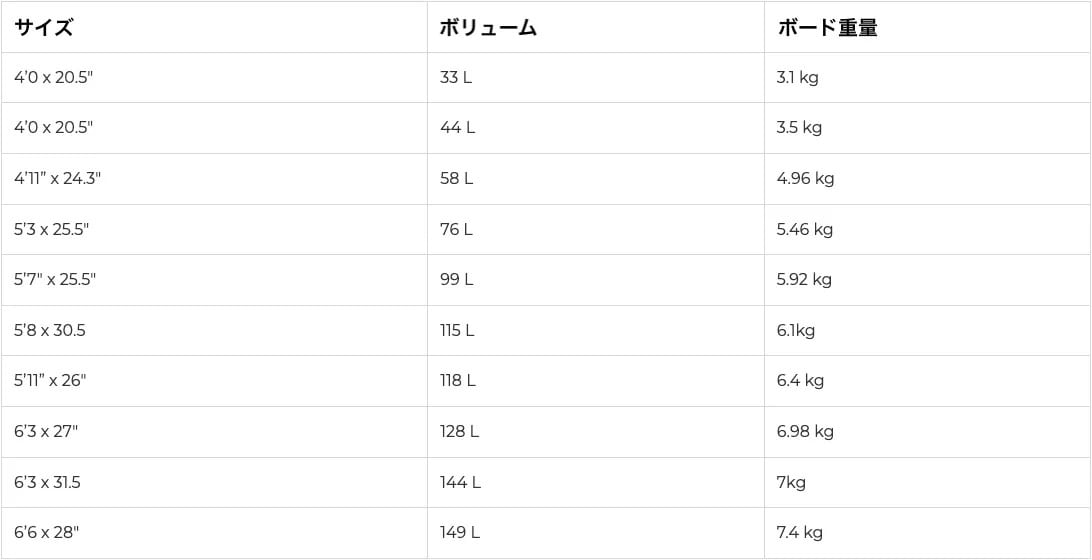Click the 6.1kg weight cell

coord(927,330)
